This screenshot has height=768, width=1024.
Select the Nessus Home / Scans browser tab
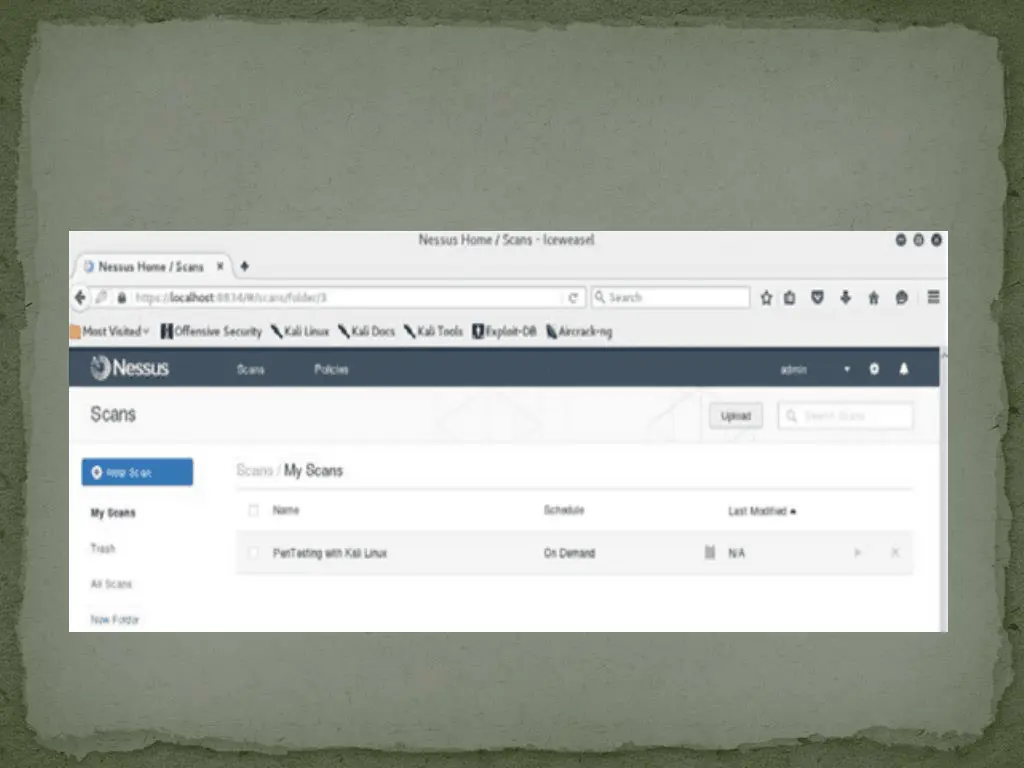(151, 266)
